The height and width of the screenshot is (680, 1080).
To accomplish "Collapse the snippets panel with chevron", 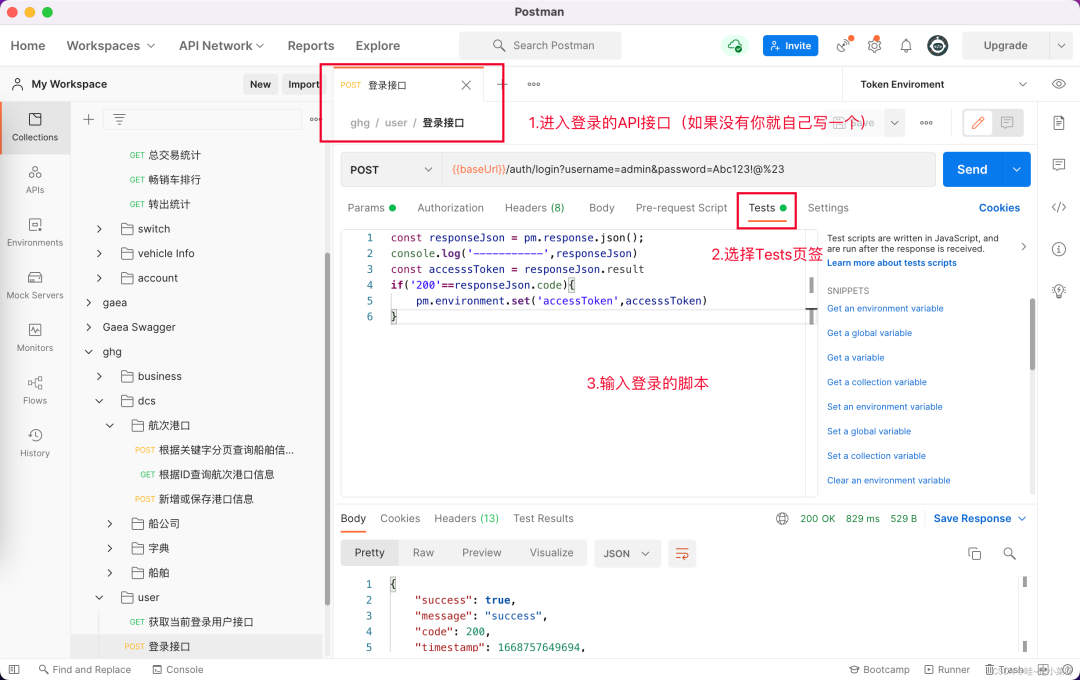I will click(x=1024, y=247).
